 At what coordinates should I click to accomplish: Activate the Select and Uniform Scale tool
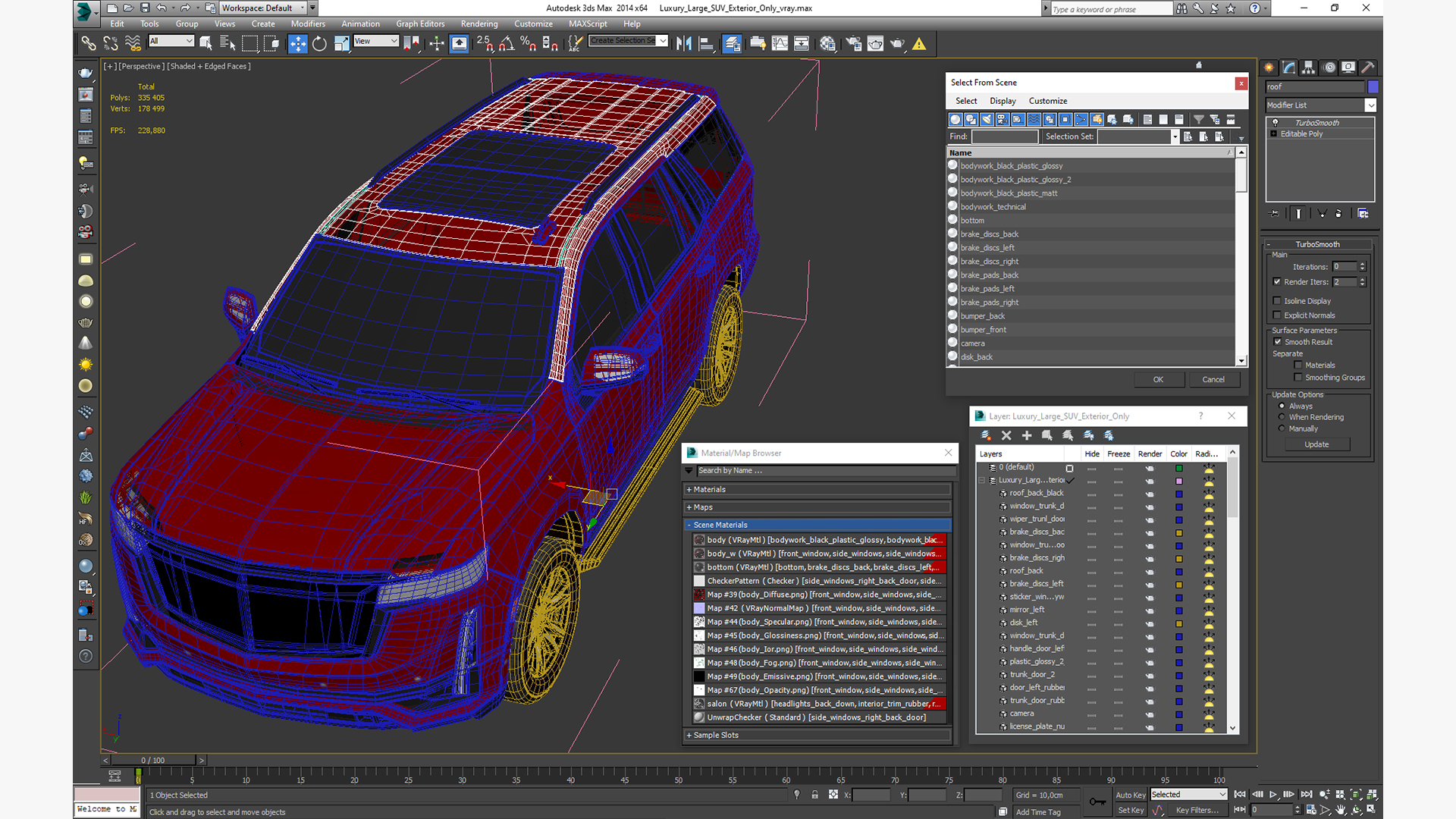point(341,44)
